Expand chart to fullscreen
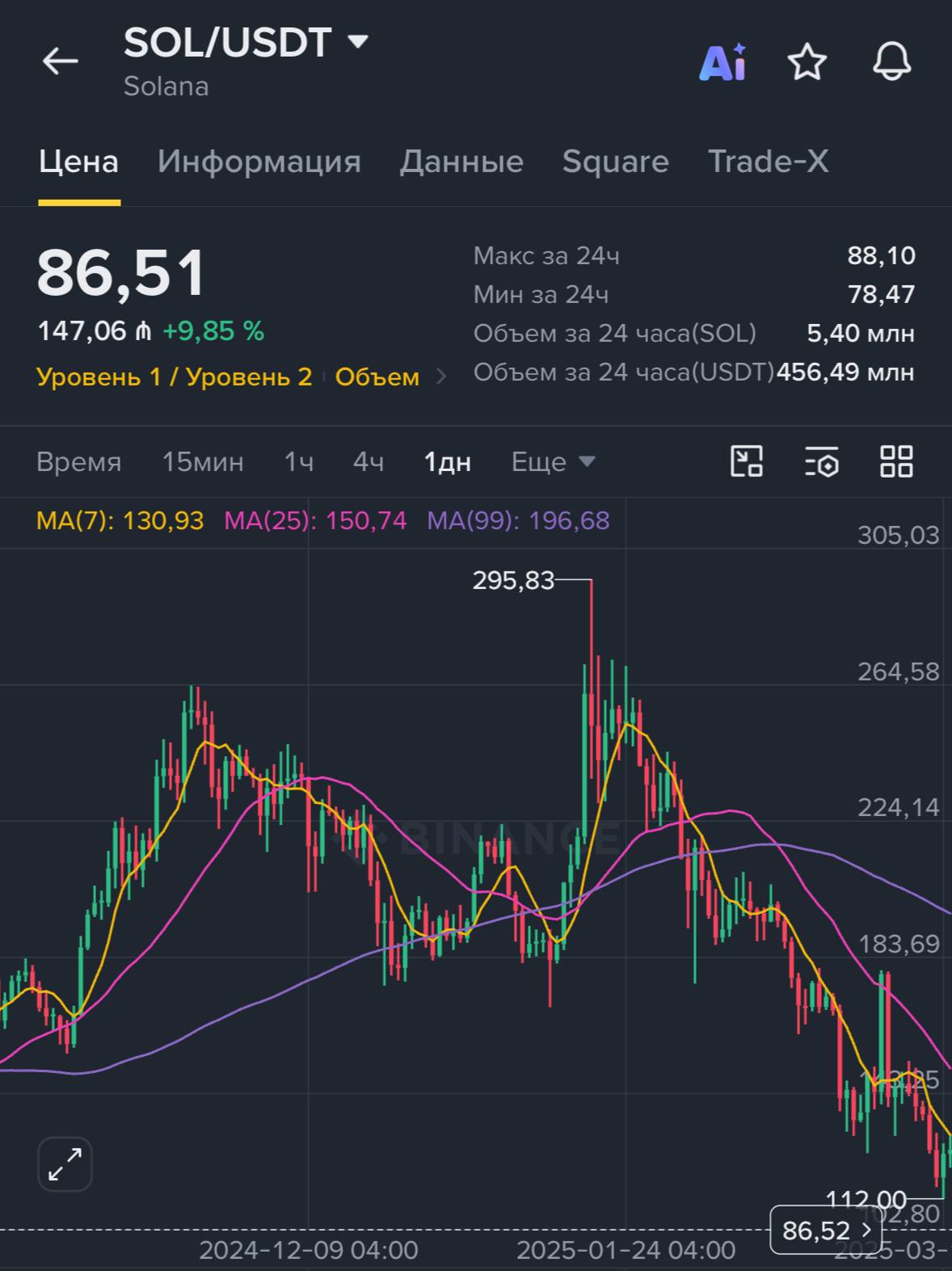This screenshot has height=1271, width=952. coord(65,1164)
